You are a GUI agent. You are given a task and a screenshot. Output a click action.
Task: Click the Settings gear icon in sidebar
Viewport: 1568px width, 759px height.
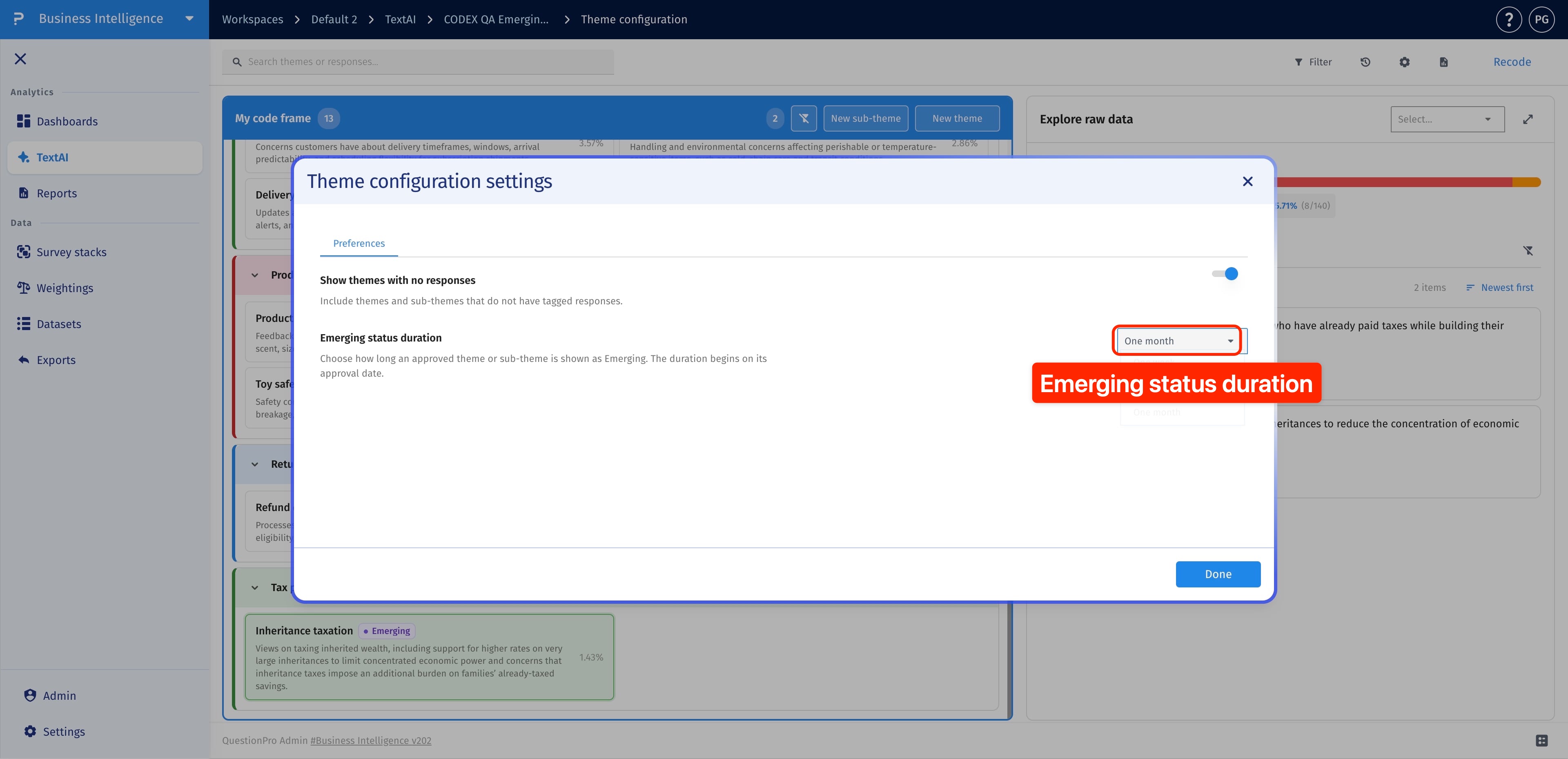coord(30,732)
